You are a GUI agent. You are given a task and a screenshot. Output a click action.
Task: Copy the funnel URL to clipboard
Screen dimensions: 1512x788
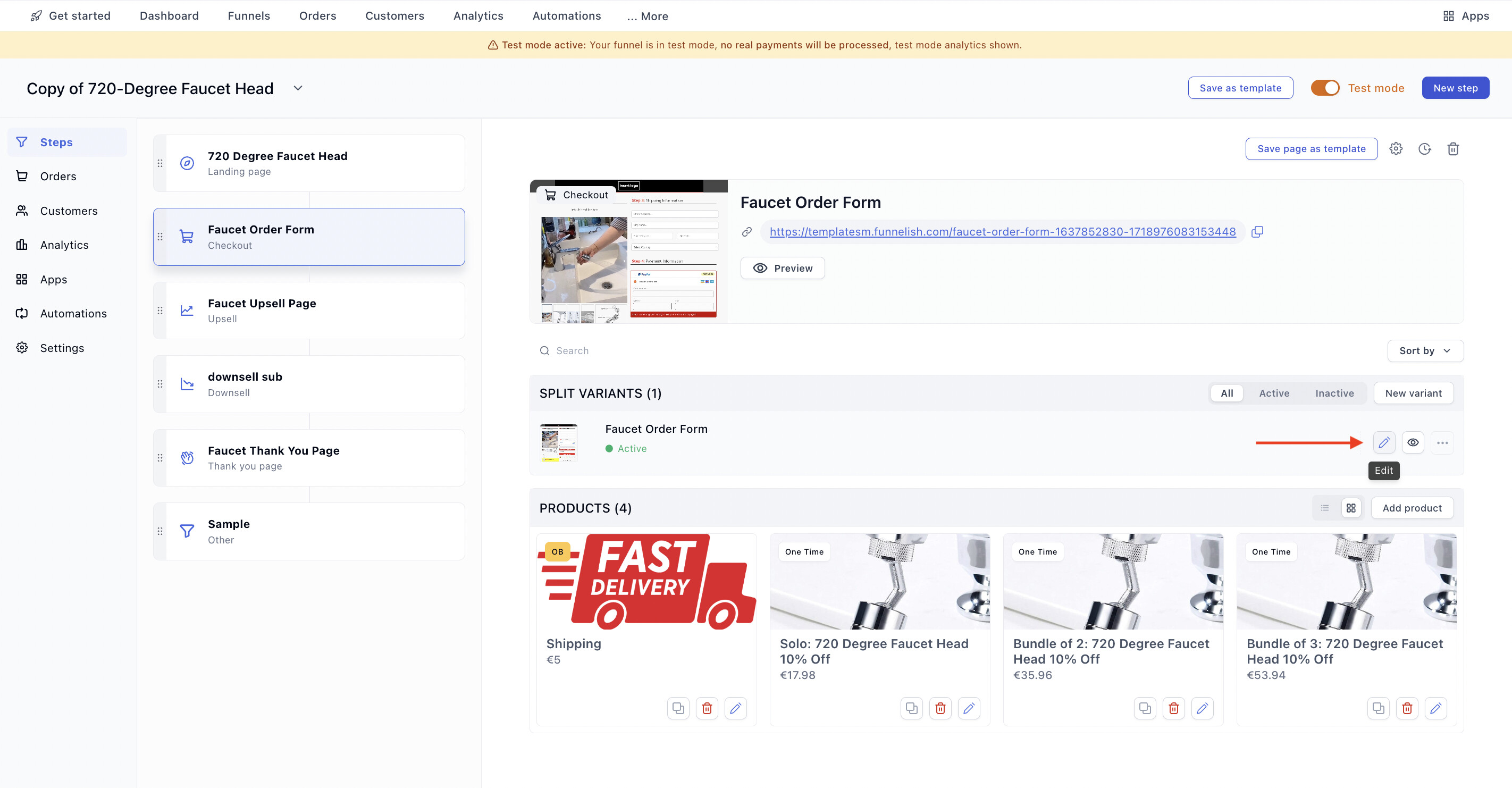(1257, 231)
